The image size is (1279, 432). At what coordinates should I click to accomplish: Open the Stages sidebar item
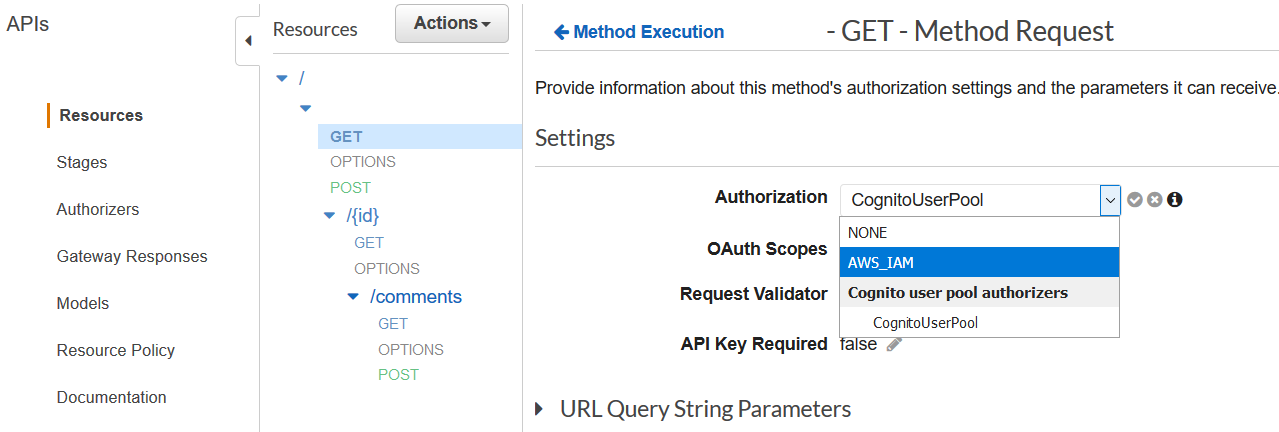tap(82, 162)
